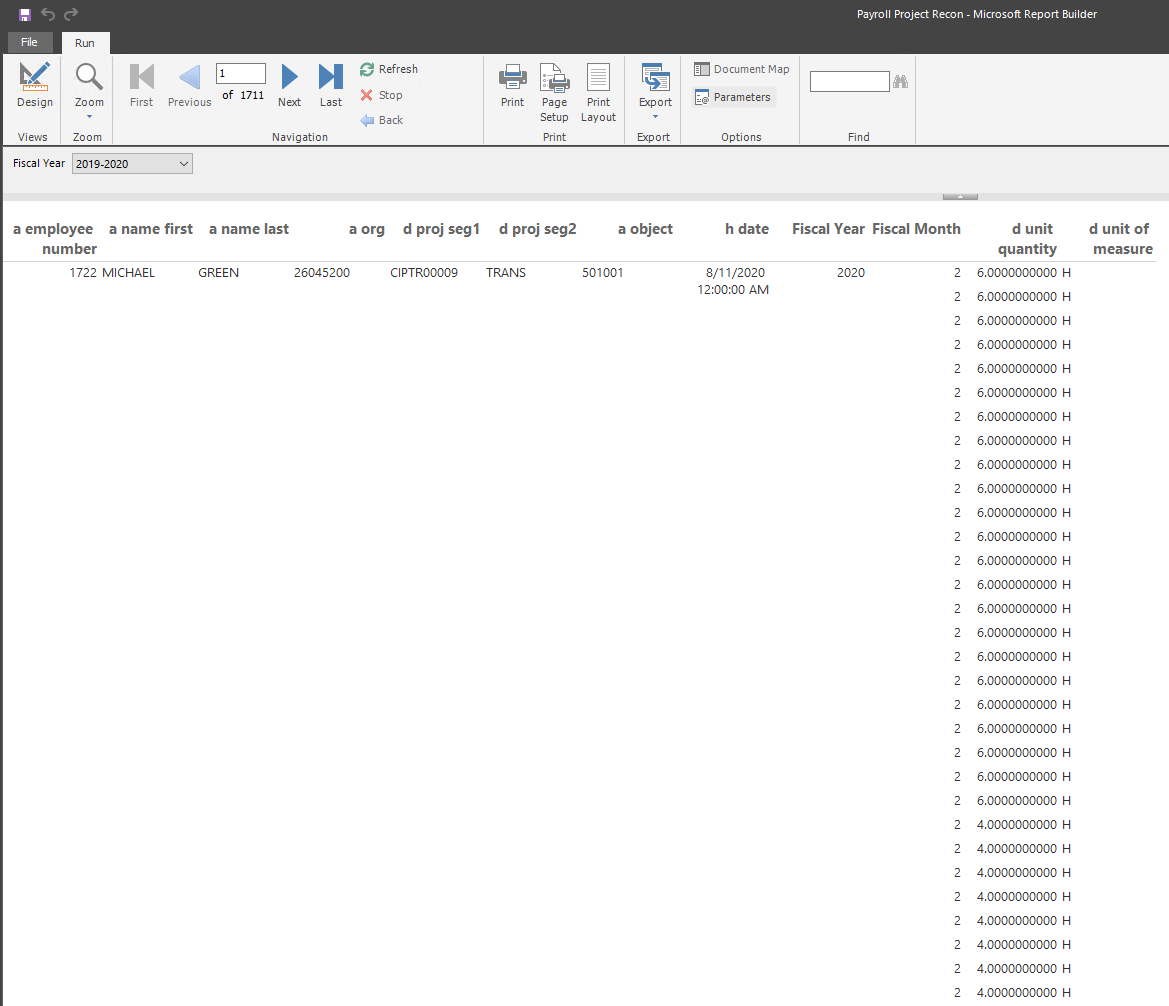Toggle the Document Map panel
Screen dimensions: 1169x1006
(742, 69)
